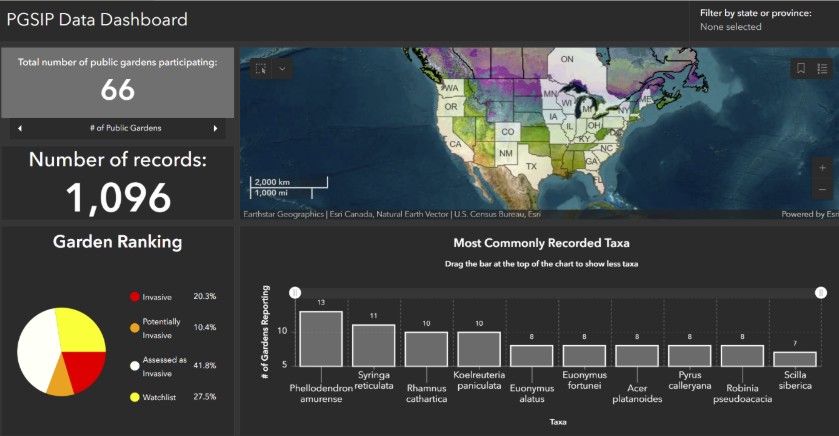Select the Phellodendron amurense bar
Screen dimensions: 839x436
pos(321,339)
